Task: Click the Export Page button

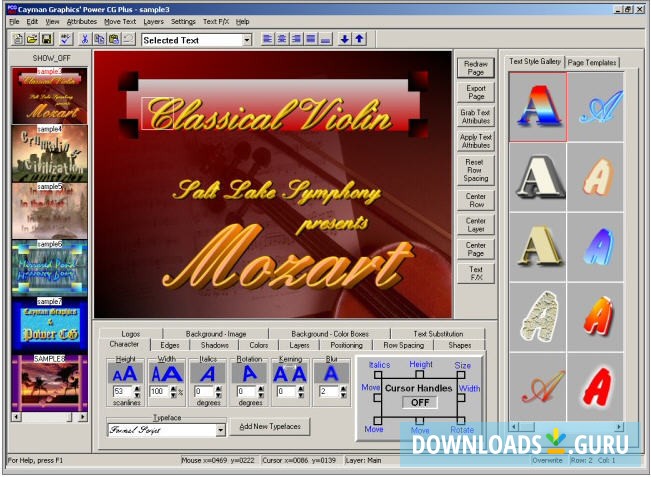Action: click(x=476, y=92)
